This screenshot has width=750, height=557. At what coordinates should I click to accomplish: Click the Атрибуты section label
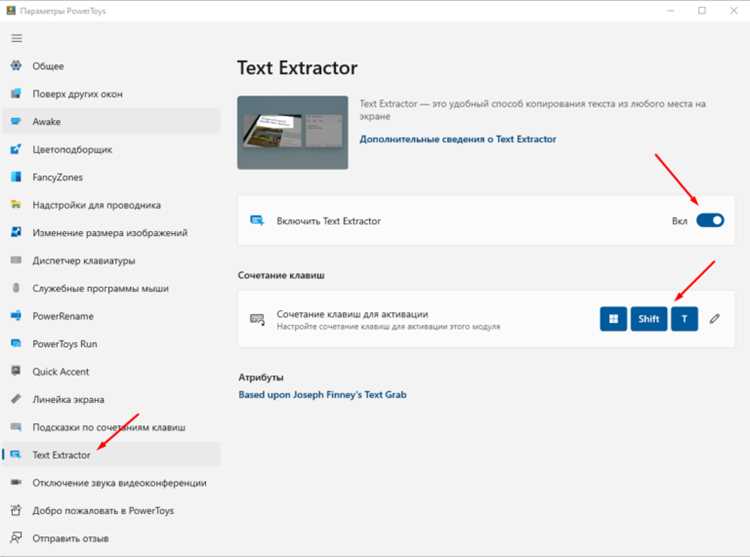click(x=261, y=377)
